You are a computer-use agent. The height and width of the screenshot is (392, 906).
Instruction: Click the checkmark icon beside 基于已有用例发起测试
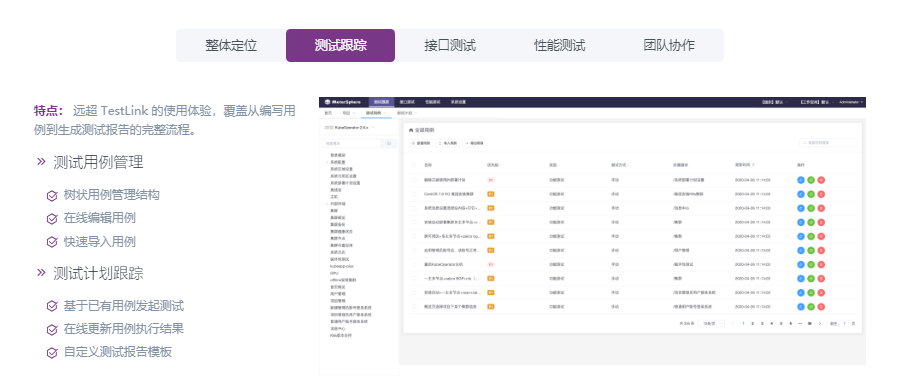52,306
